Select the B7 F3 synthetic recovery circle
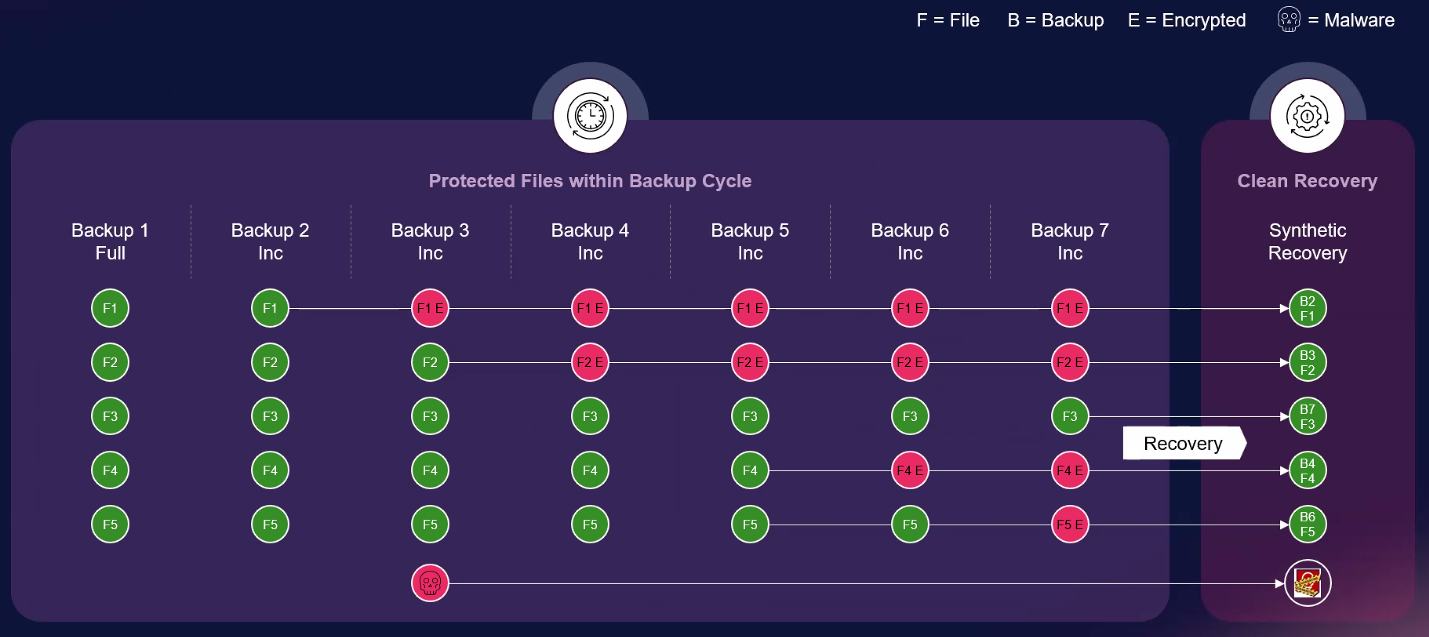This screenshot has height=637, width=1429. pos(1307,416)
